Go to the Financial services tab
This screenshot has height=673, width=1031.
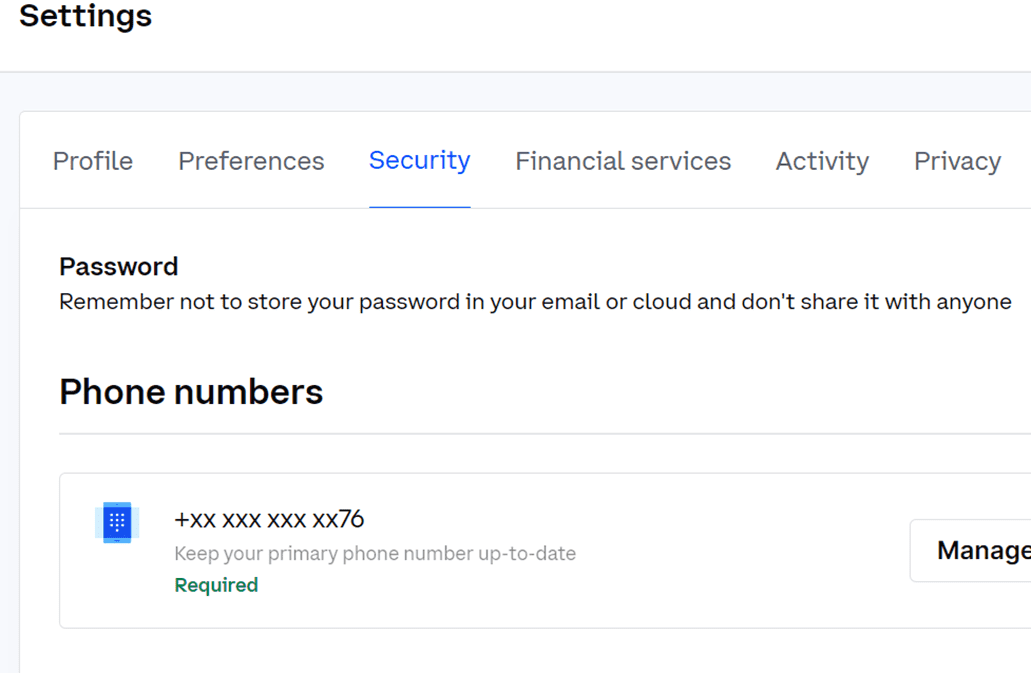[x=623, y=161]
